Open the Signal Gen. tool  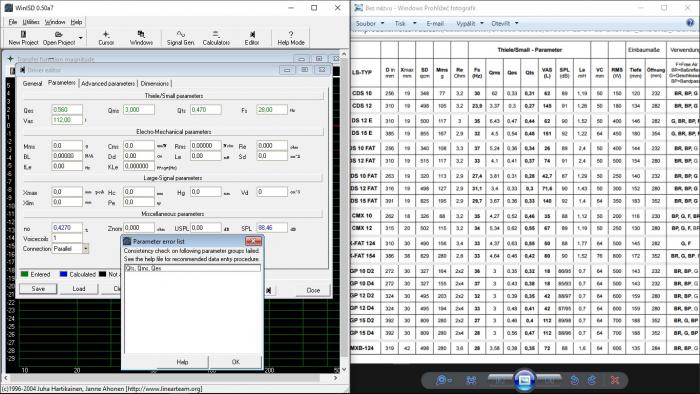(x=180, y=38)
